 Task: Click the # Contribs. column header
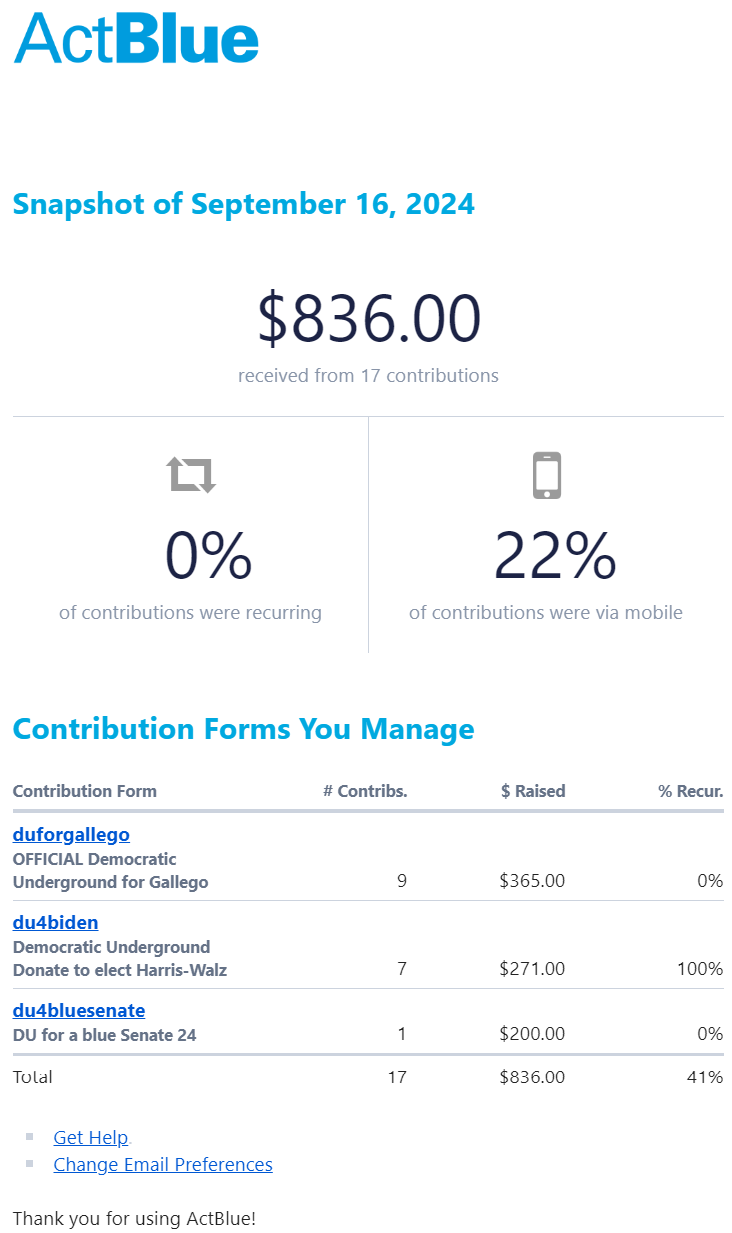point(365,791)
